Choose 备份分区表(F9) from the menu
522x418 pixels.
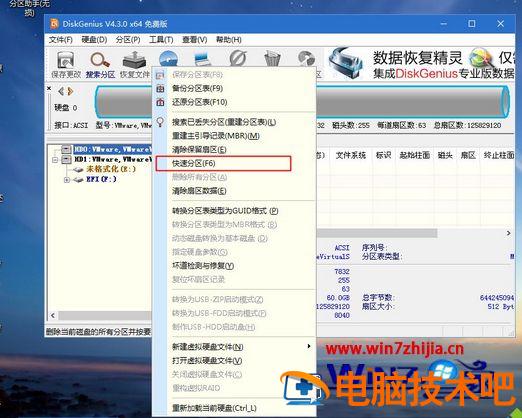234,89
